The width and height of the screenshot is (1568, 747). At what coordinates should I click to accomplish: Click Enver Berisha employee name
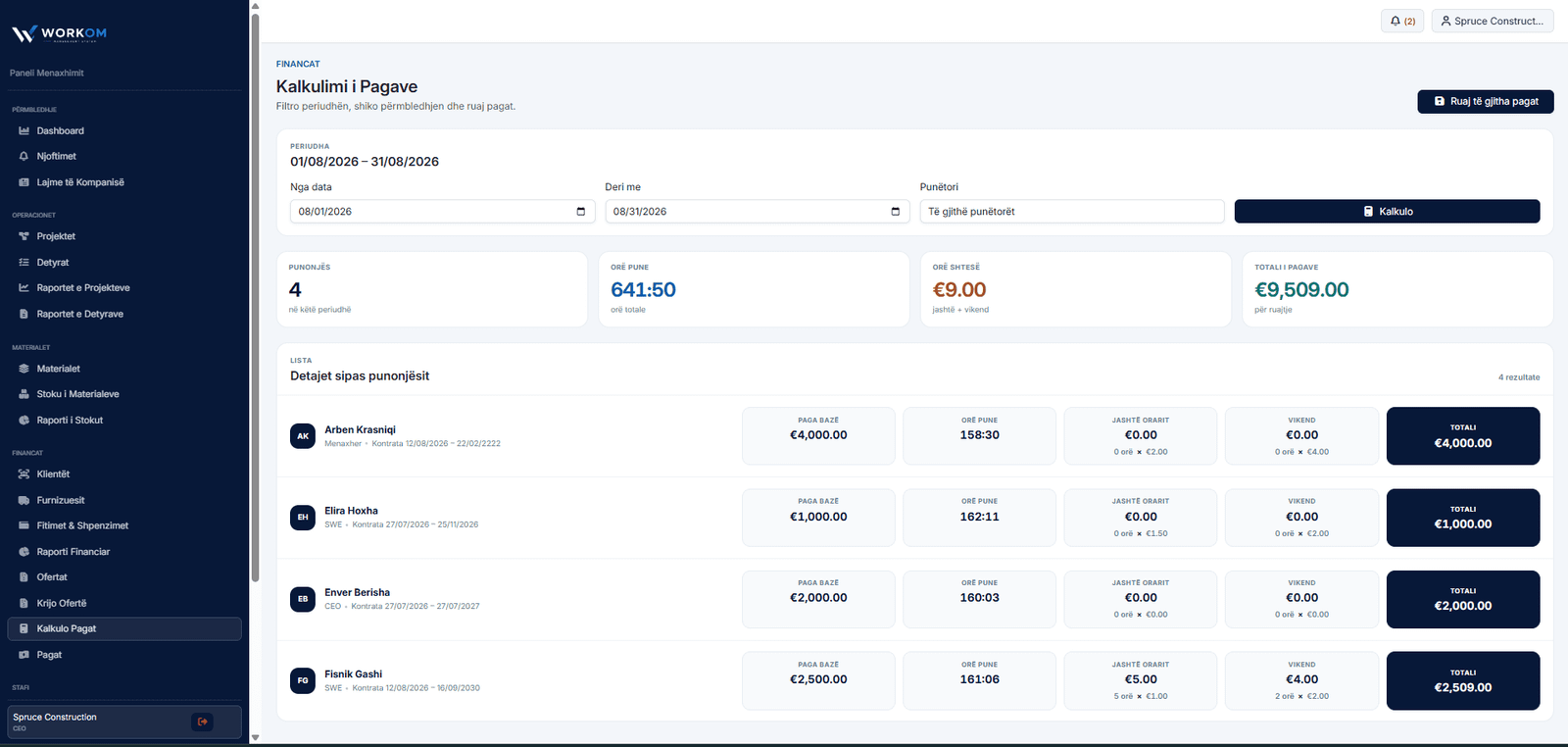(357, 592)
